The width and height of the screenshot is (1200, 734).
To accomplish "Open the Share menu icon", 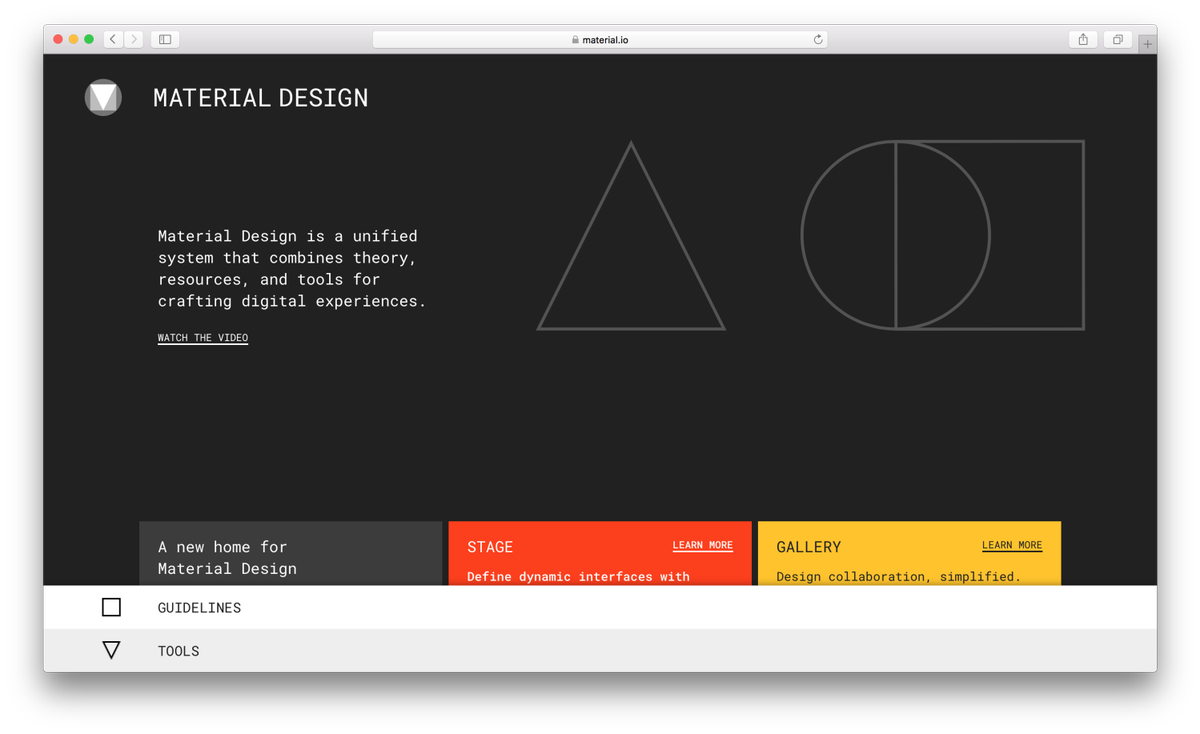I will point(1083,39).
